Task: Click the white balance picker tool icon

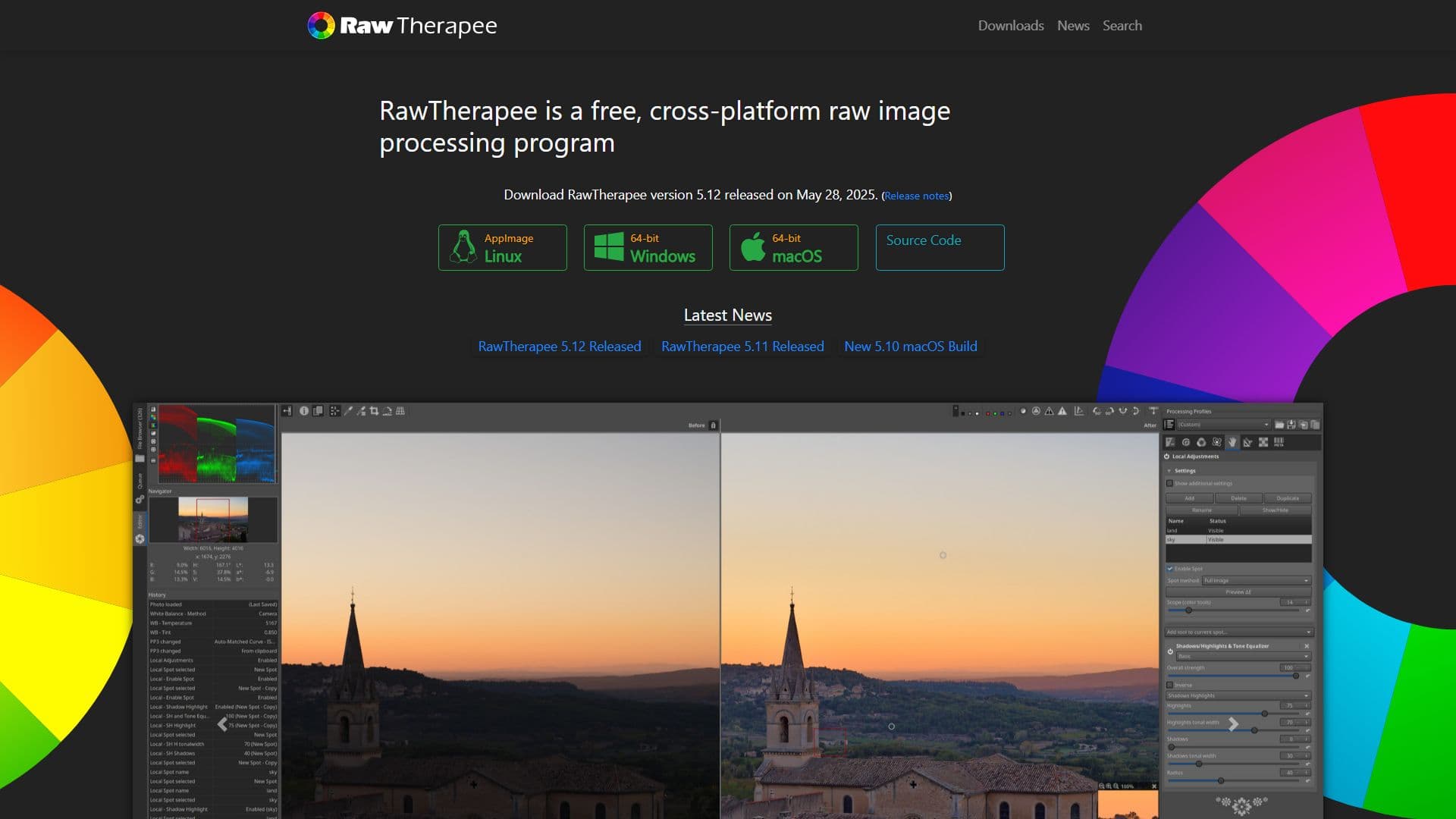Action: (x=349, y=411)
